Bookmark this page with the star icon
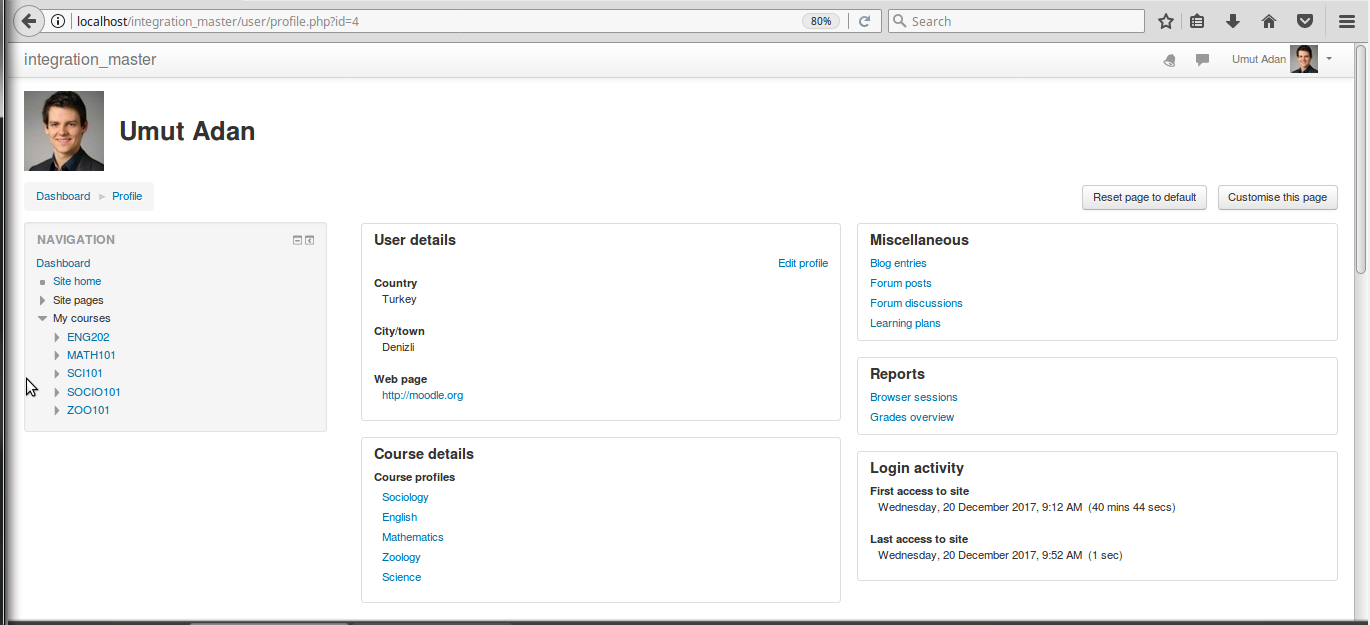1370x625 pixels. (x=1166, y=21)
